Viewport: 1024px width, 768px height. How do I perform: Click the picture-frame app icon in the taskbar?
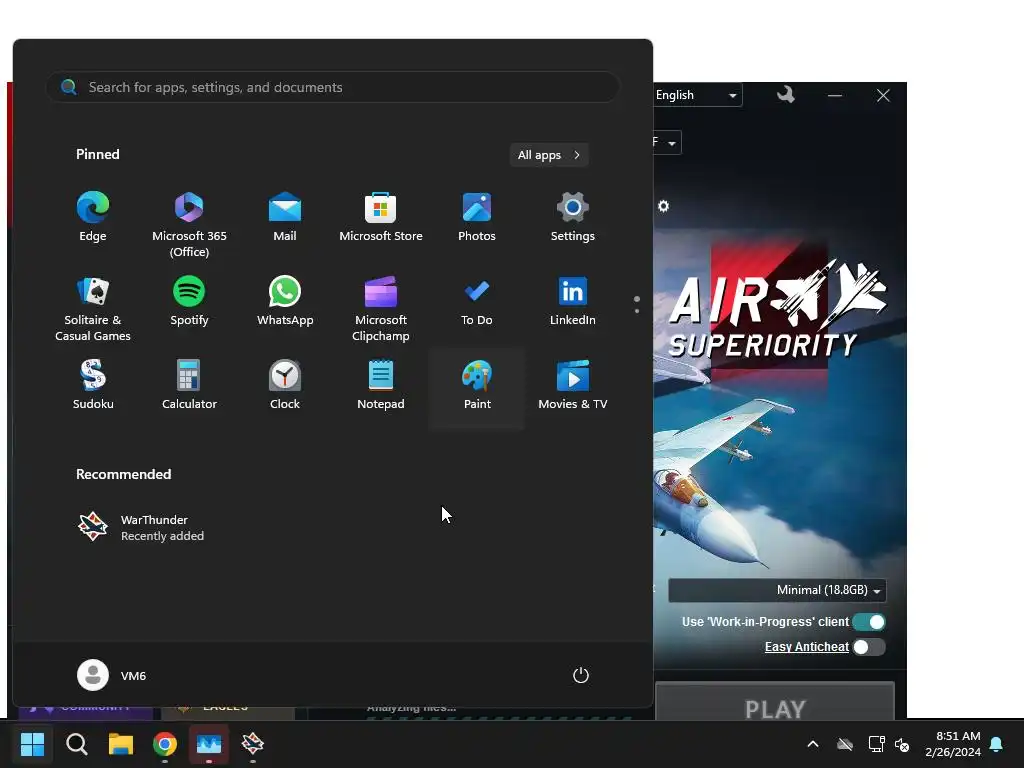[209, 744]
